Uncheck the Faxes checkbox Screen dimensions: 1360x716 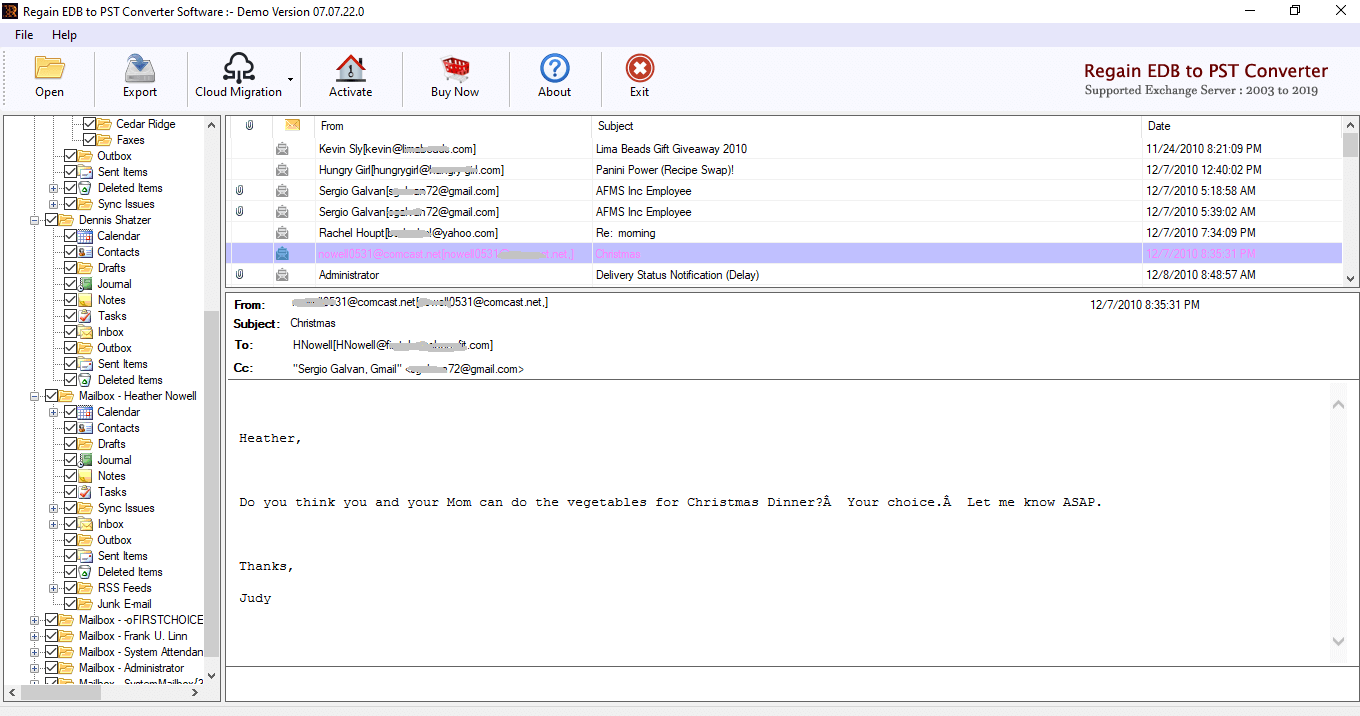(89, 140)
